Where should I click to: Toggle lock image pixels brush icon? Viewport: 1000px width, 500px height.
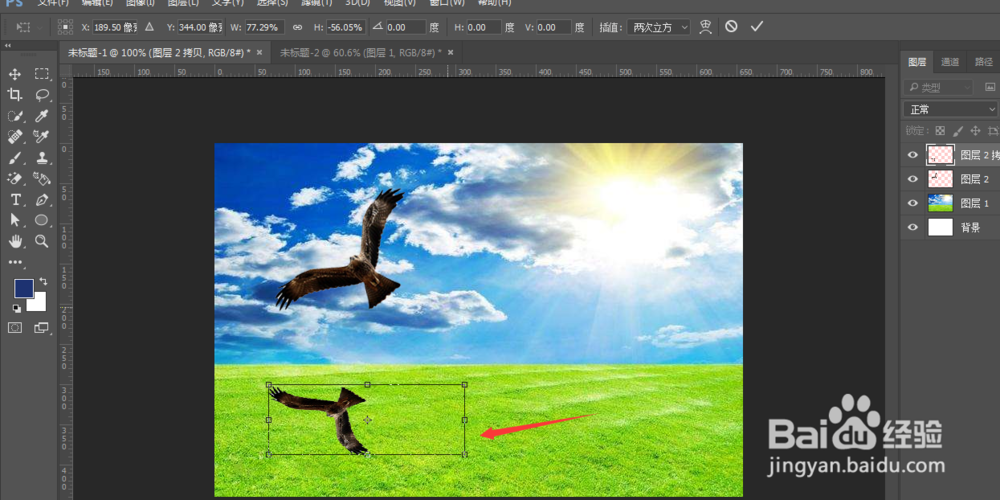point(957,131)
